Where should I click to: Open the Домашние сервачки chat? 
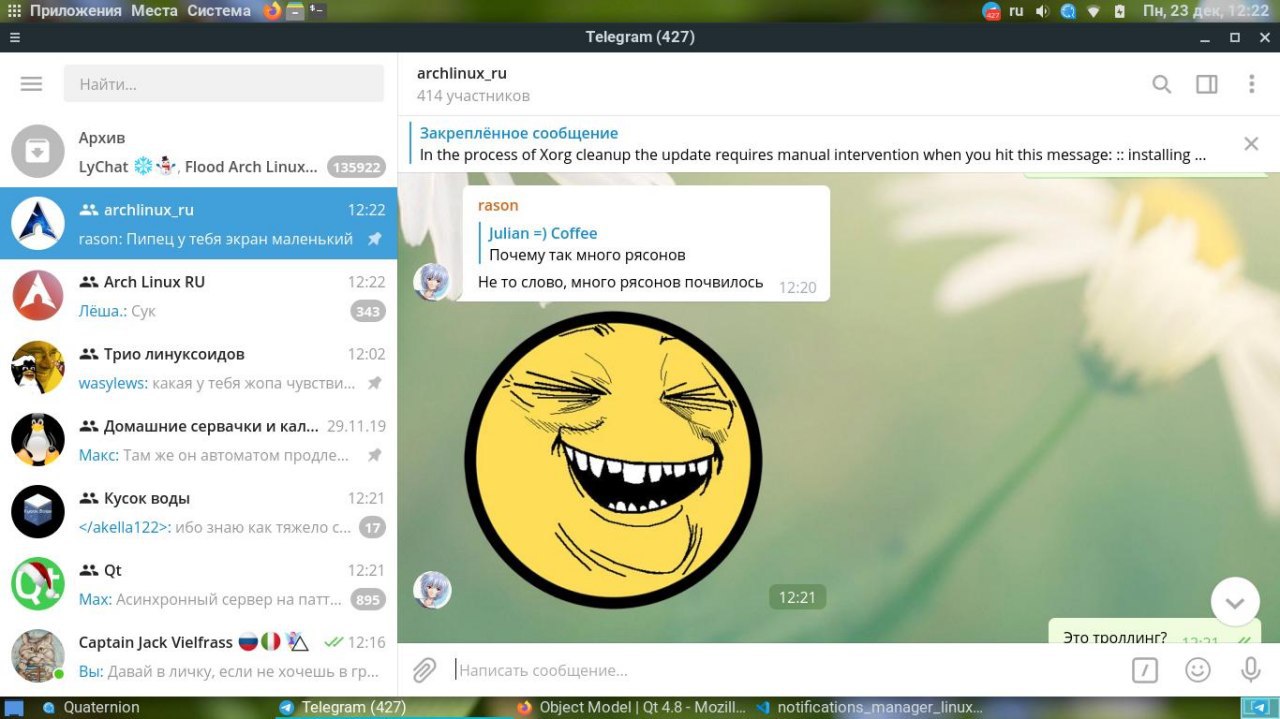[x=198, y=440]
